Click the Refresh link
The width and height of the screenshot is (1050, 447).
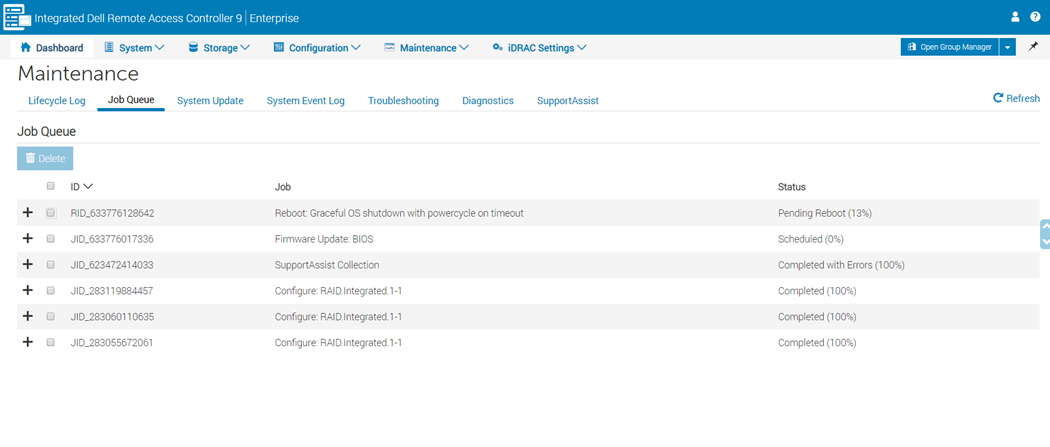pos(1016,98)
